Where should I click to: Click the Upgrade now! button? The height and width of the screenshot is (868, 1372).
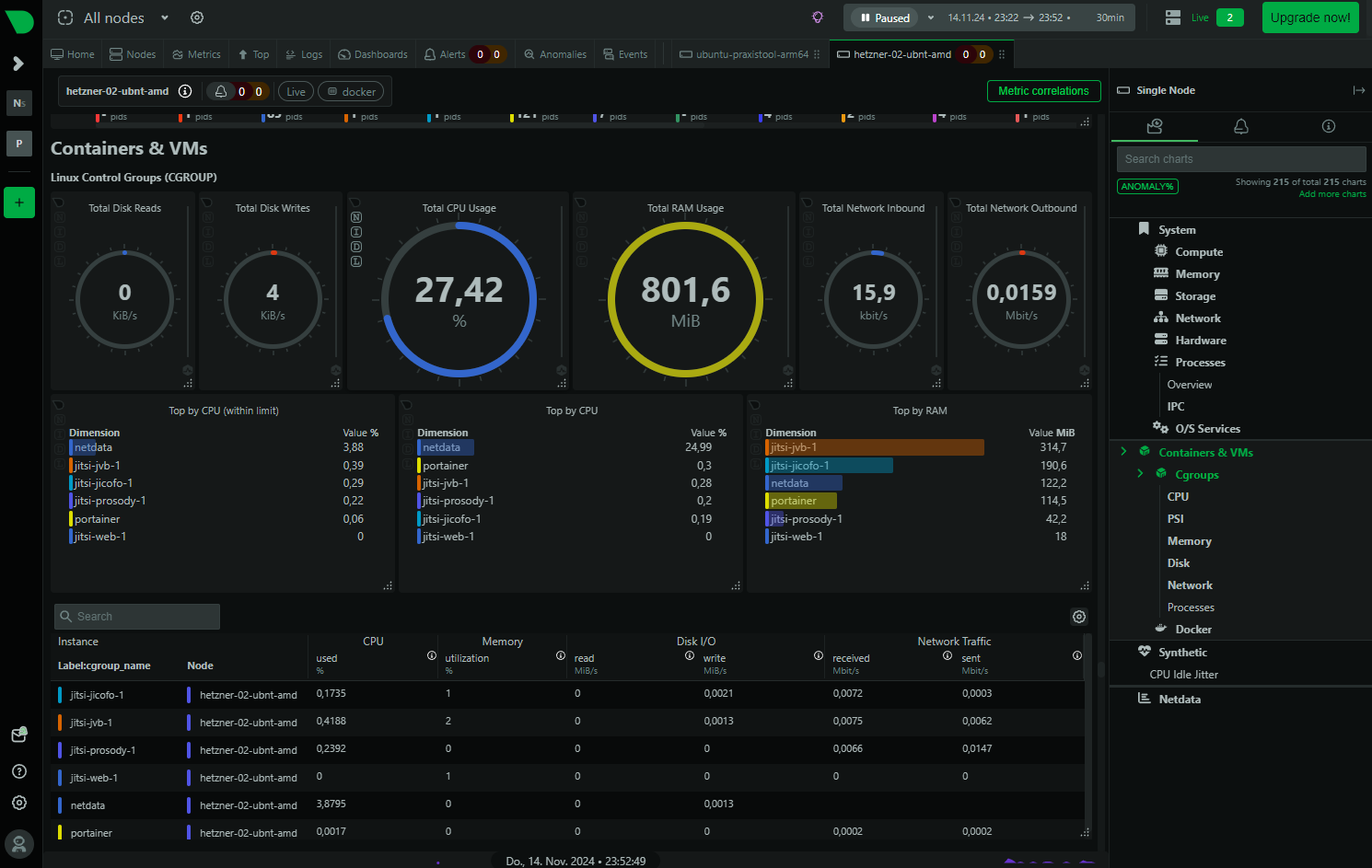1309,17
